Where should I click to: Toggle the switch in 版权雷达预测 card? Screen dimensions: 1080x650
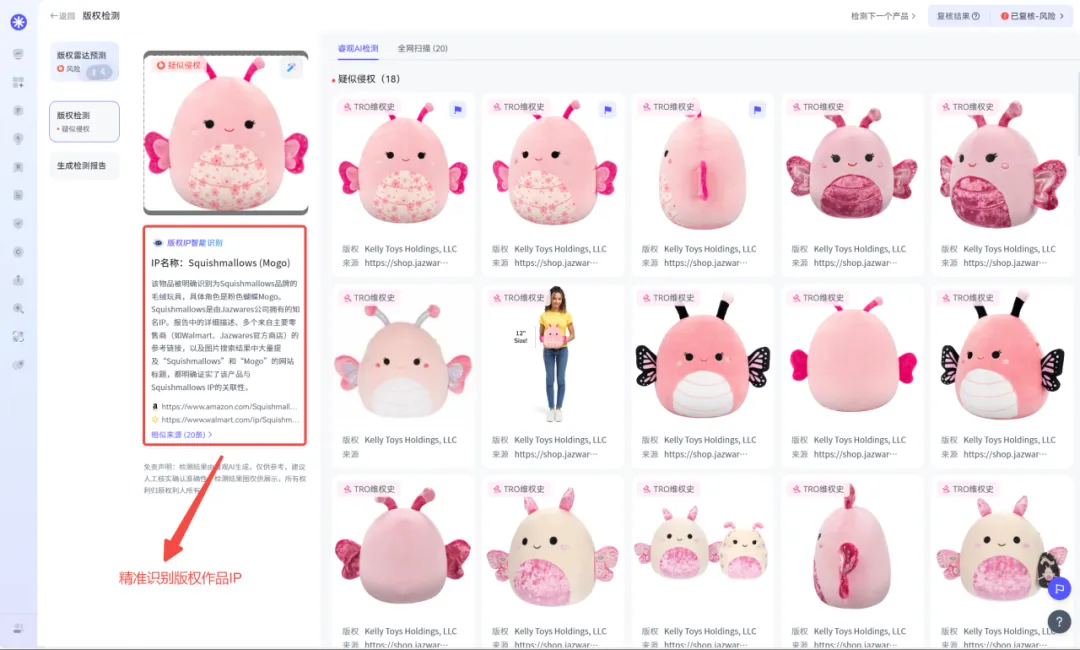[99, 72]
